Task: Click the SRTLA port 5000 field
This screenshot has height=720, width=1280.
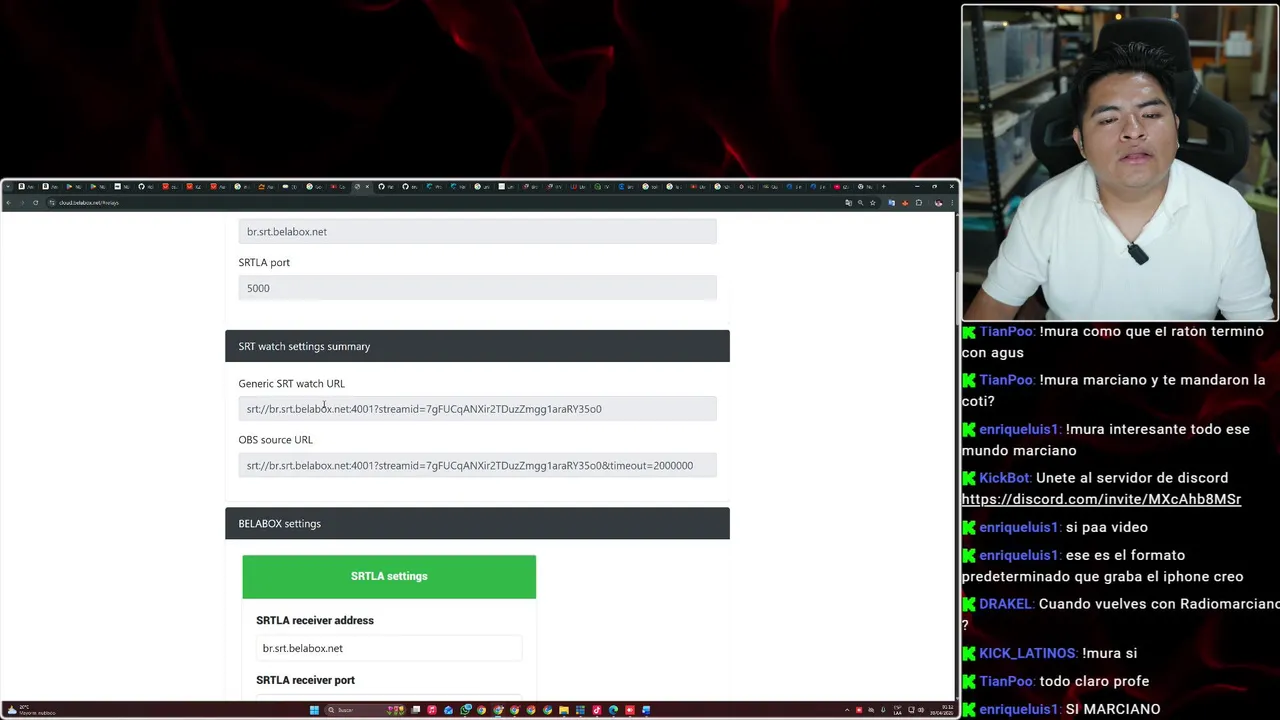Action: [477, 288]
